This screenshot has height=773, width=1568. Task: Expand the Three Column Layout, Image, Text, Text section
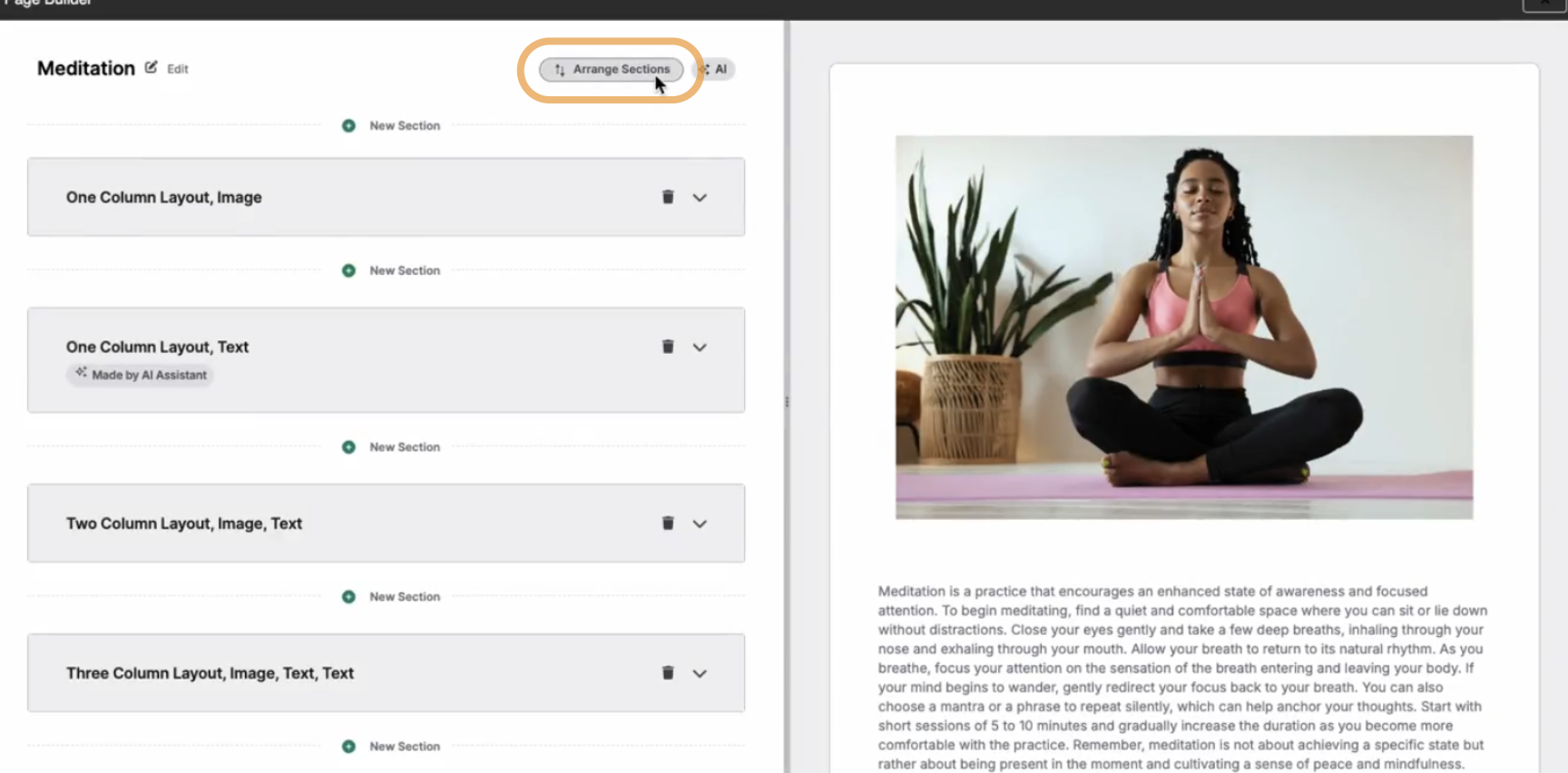click(700, 673)
